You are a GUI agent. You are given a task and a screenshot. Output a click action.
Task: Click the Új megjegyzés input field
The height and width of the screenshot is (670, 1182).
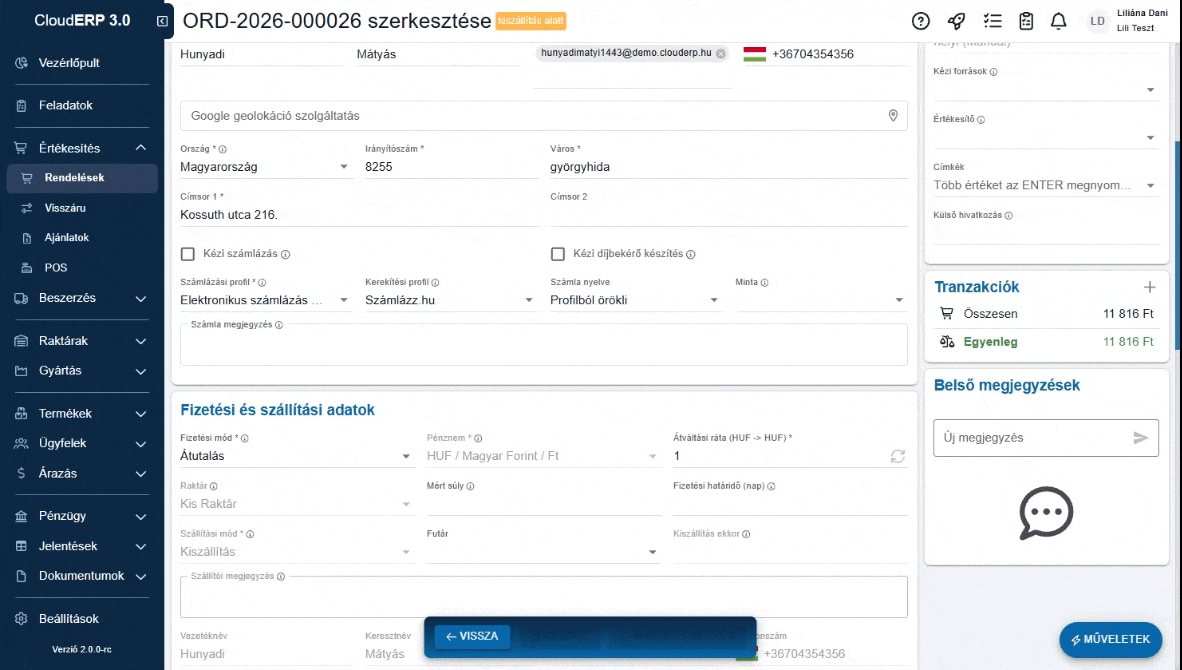pyautogui.click(x=1030, y=438)
